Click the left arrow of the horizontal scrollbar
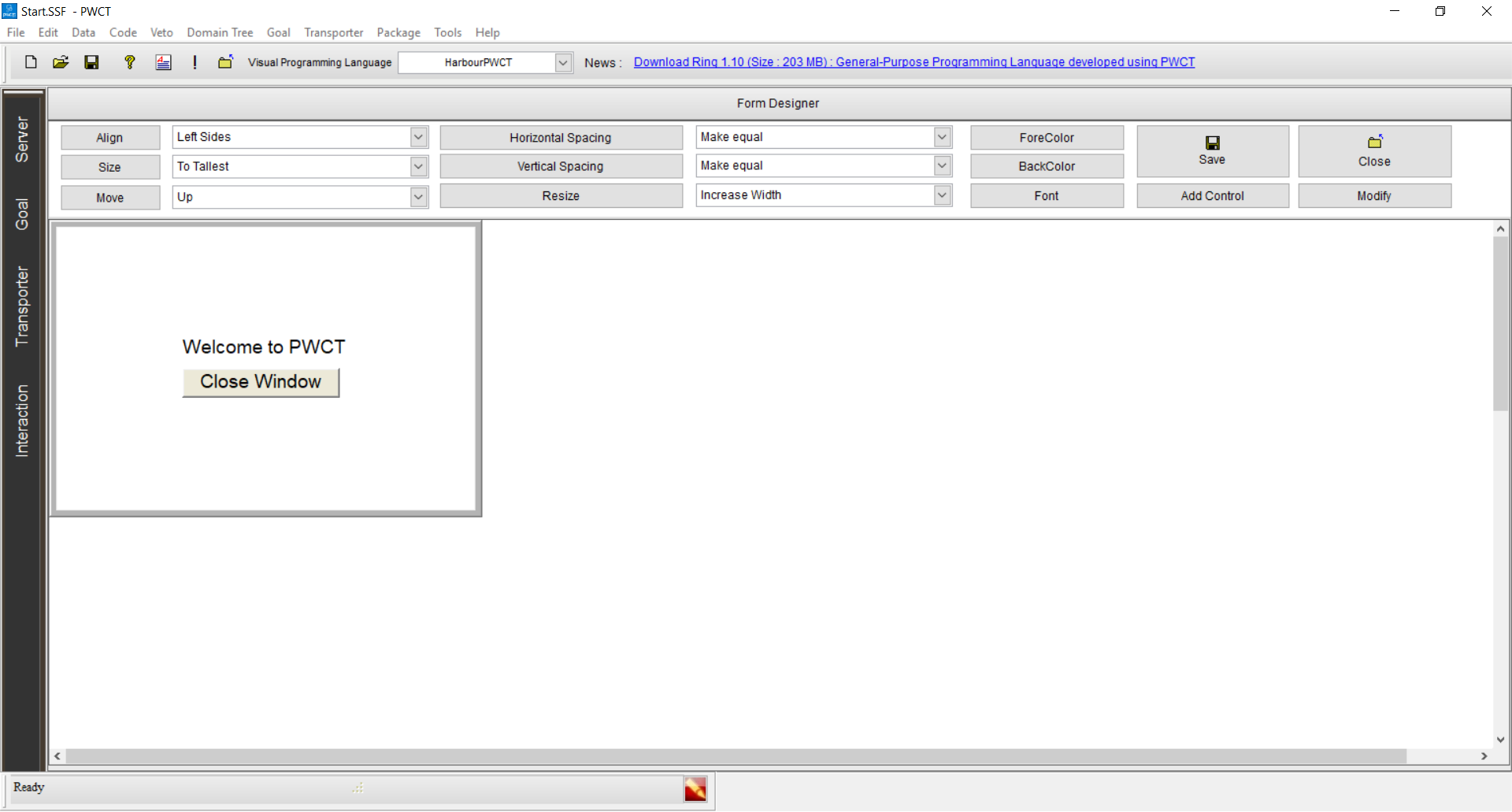The width and height of the screenshot is (1512, 812). (57, 756)
